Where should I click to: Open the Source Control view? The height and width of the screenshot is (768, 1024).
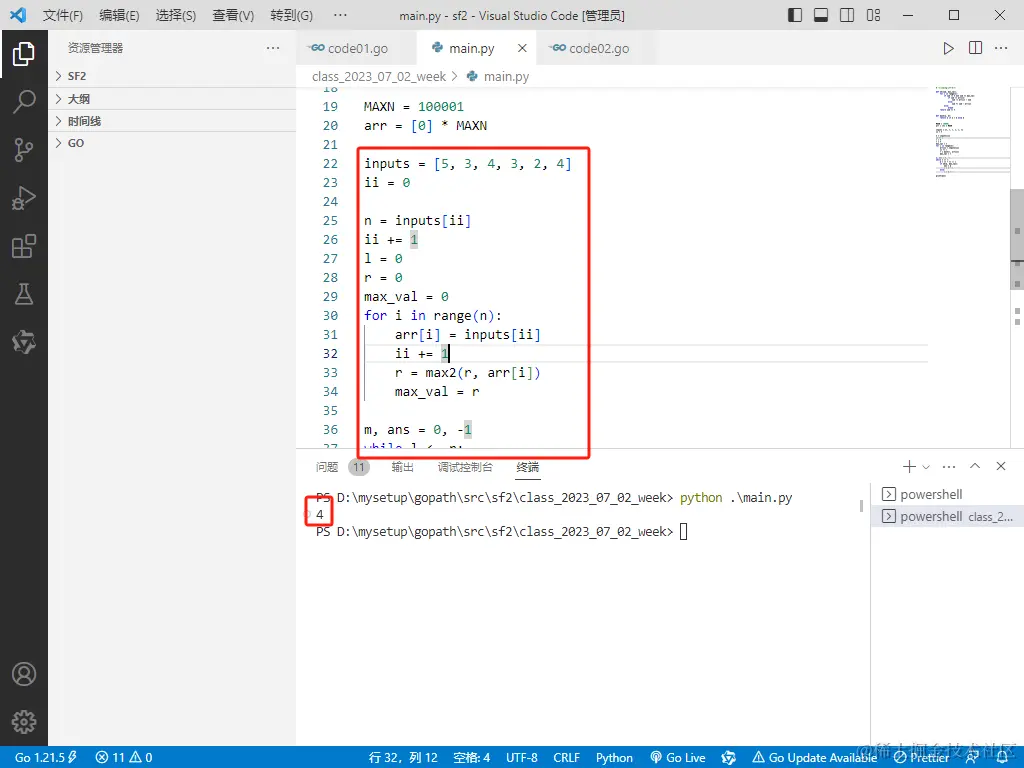point(24,150)
